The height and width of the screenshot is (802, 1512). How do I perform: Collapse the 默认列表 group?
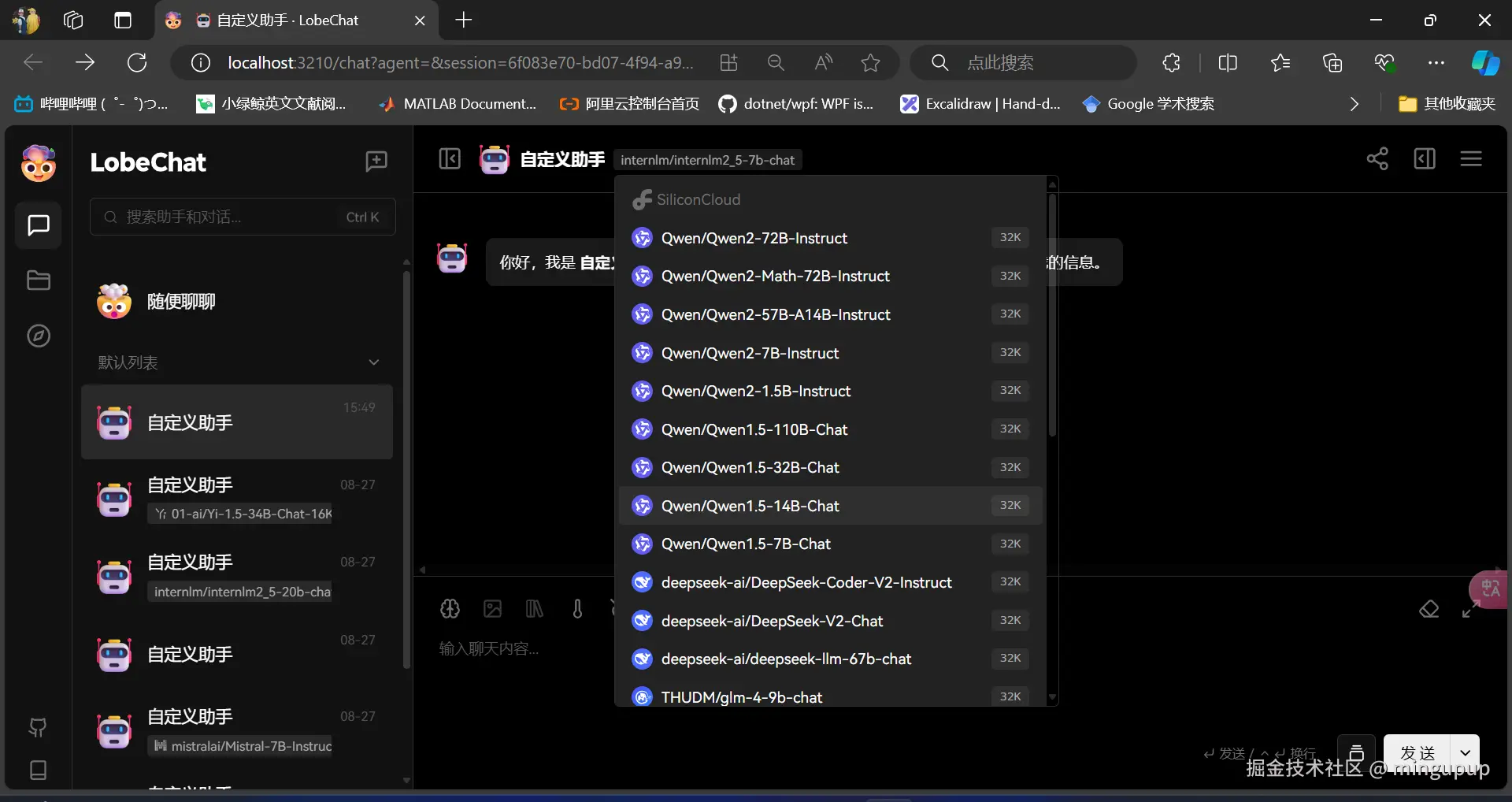(x=374, y=362)
